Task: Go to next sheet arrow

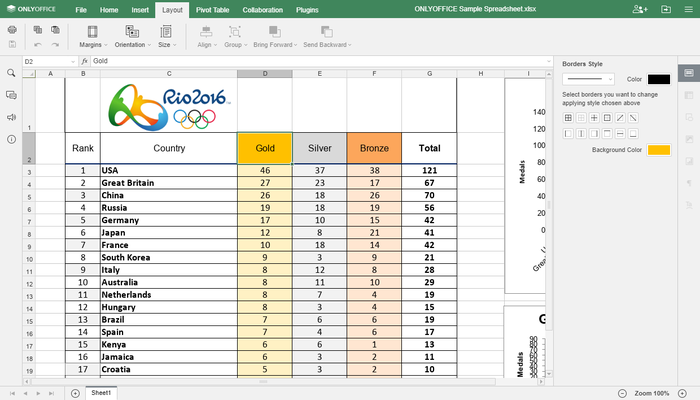Action: [x=38, y=393]
